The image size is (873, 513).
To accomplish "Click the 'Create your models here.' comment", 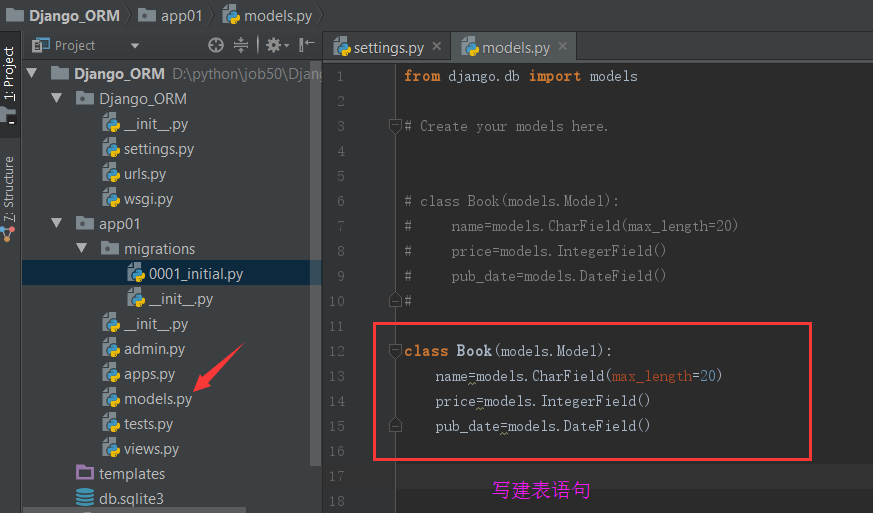I will pos(513,126).
